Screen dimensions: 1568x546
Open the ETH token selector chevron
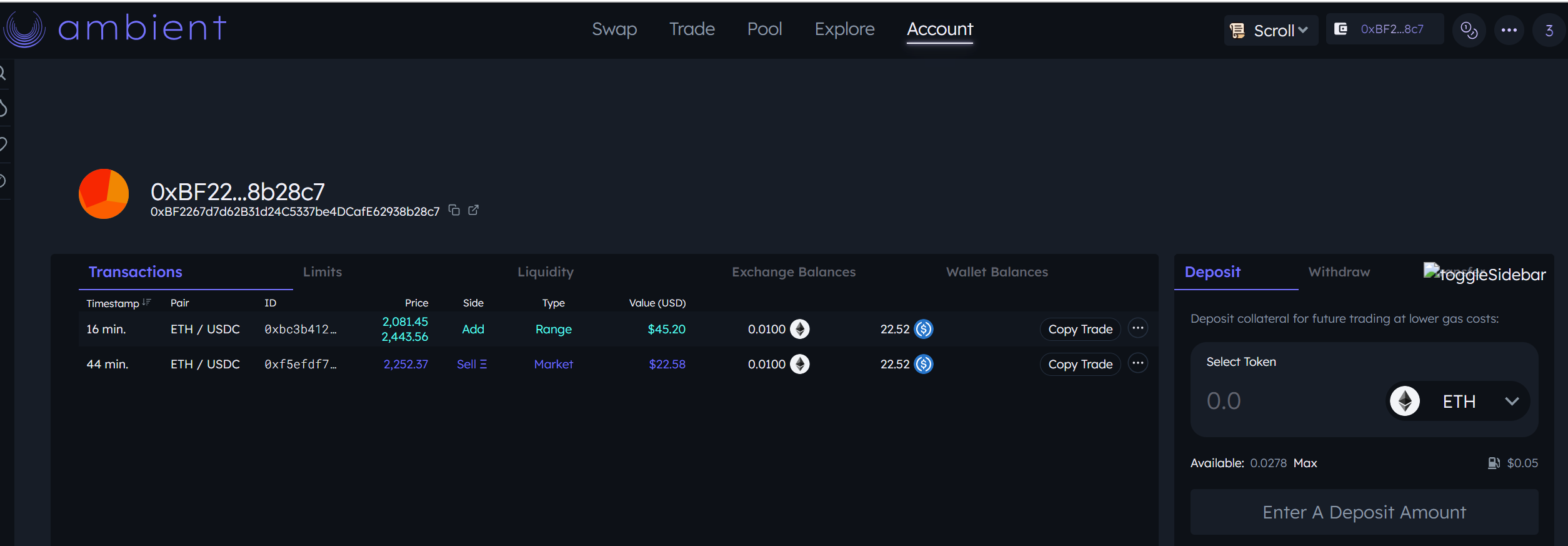(1512, 402)
